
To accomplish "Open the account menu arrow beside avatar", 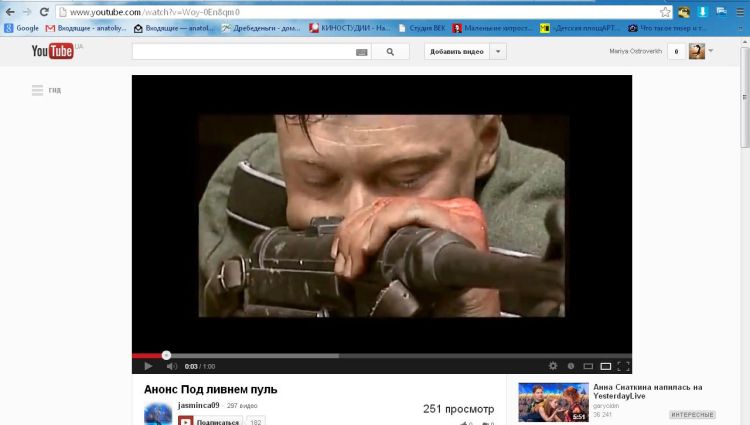I will click(711, 51).
